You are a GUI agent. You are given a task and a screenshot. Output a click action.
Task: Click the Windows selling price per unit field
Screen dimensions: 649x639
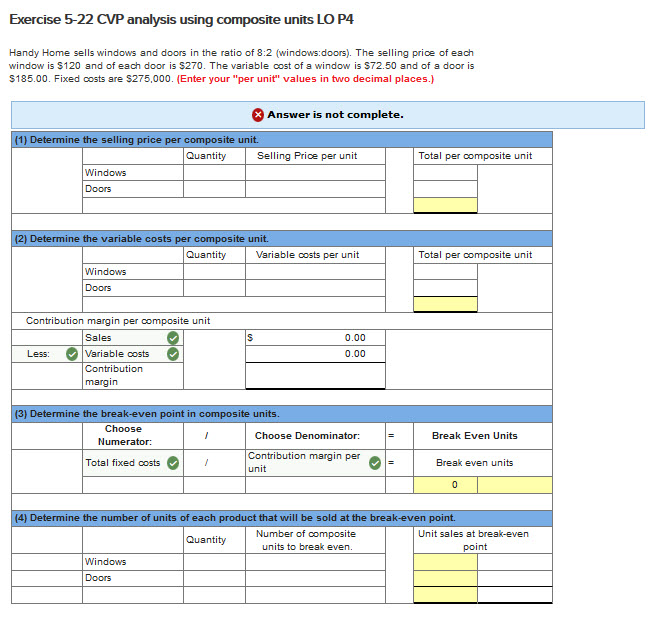pyautogui.click(x=315, y=173)
